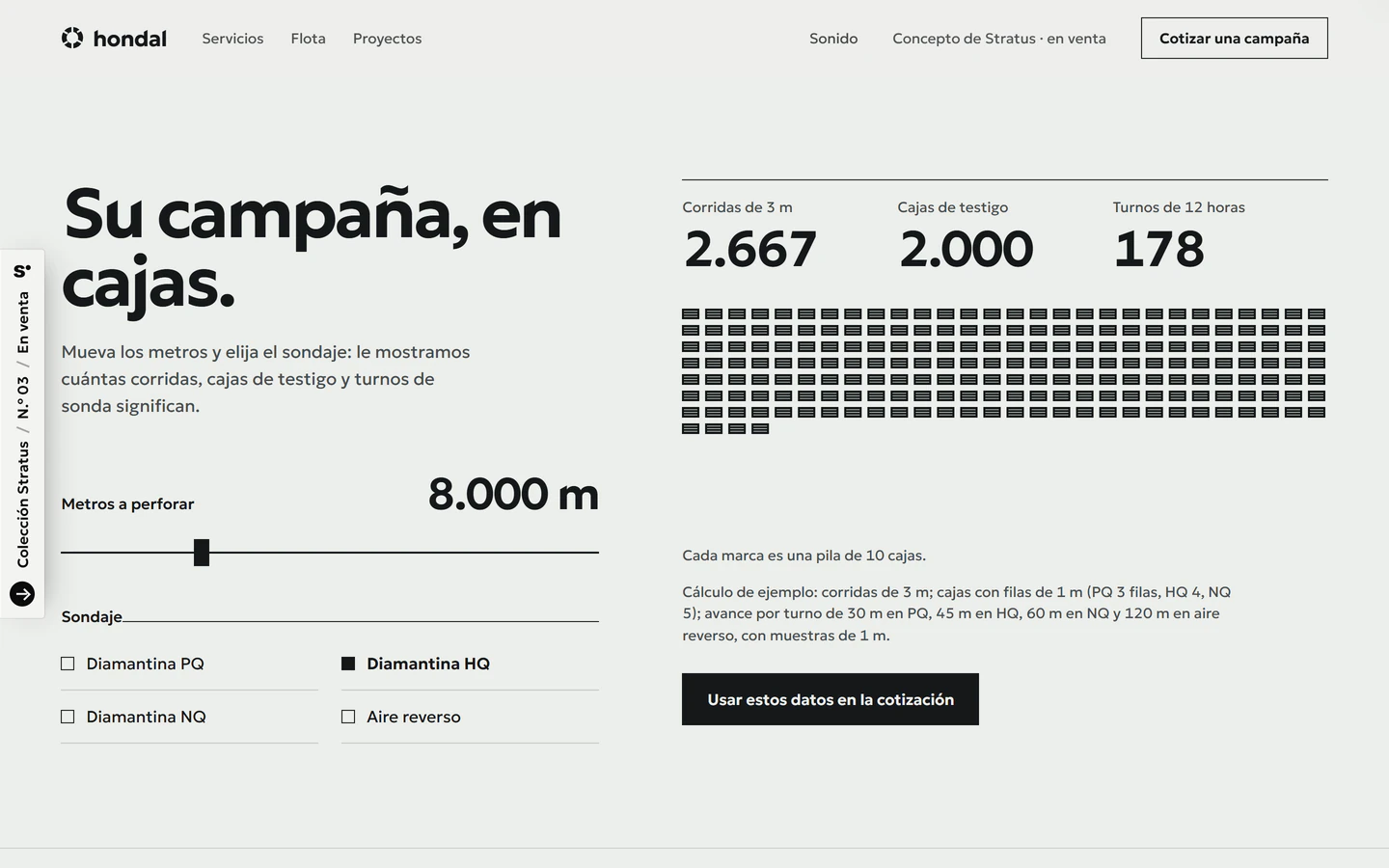Open the Stratus collection arrow icon
Image resolution: width=1389 pixels, height=868 pixels.
22,594
